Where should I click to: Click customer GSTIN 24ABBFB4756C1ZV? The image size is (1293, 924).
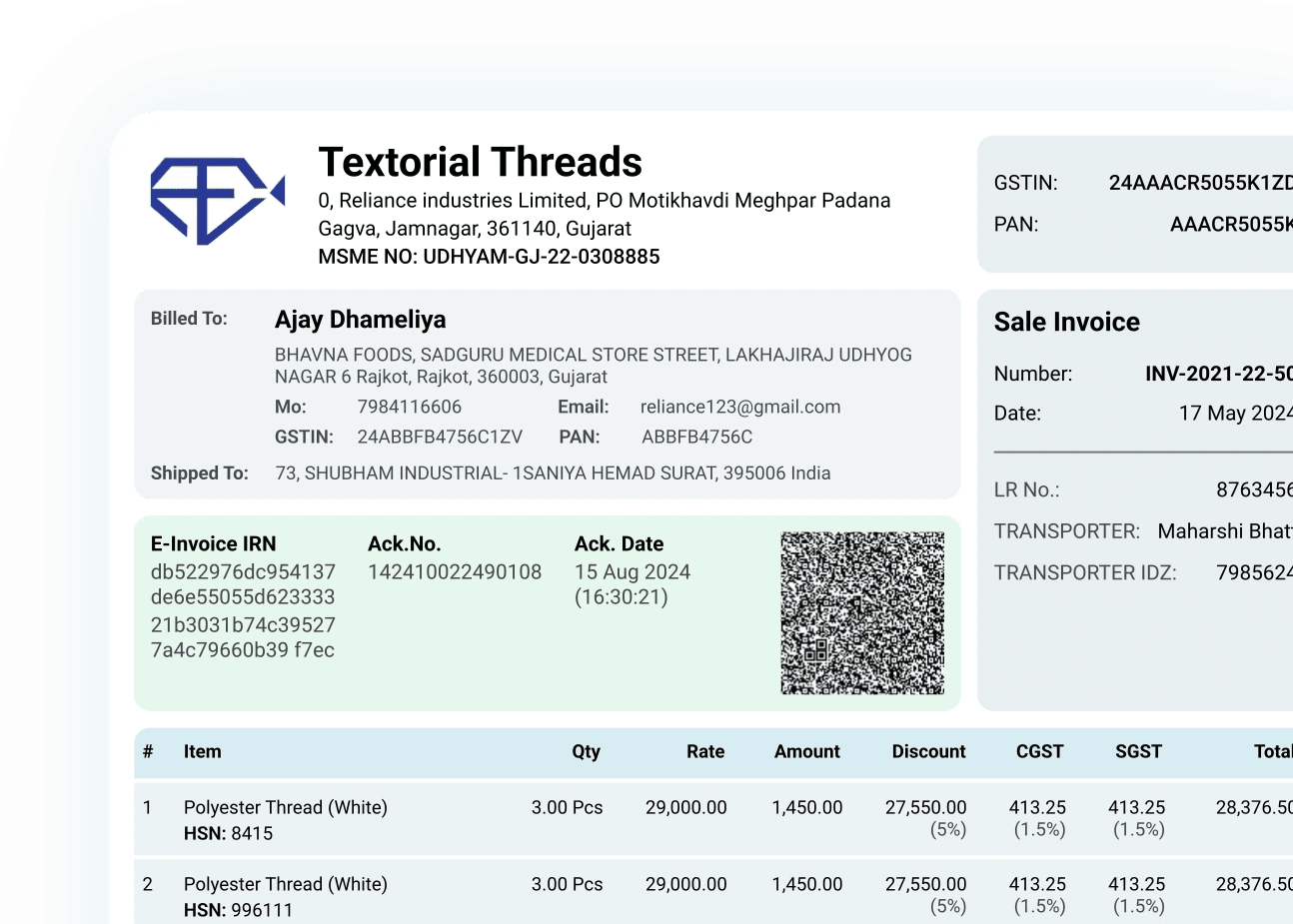click(440, 437)
